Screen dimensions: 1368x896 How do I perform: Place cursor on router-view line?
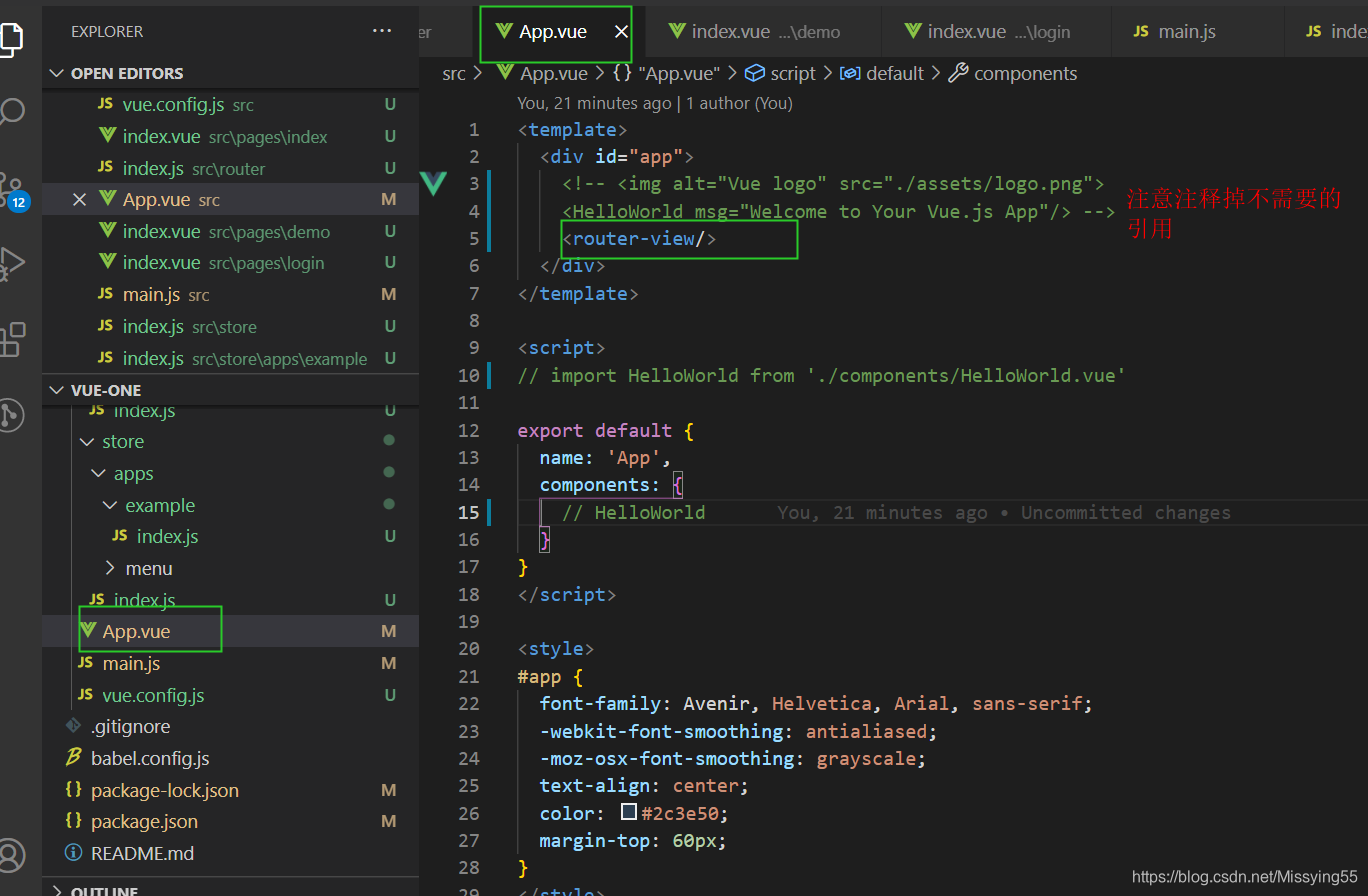(x=639, y=239)
